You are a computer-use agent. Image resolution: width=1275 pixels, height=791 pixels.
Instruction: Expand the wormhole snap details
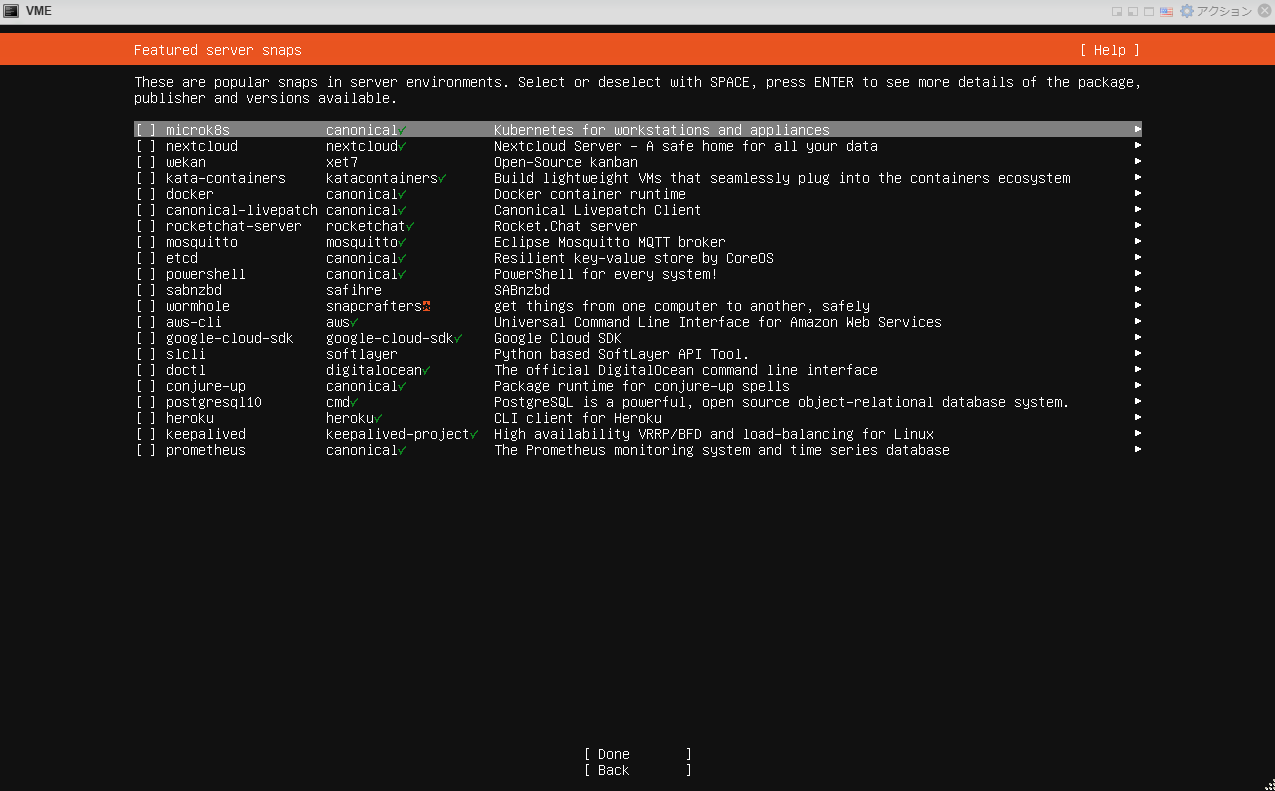point(1138,306)
